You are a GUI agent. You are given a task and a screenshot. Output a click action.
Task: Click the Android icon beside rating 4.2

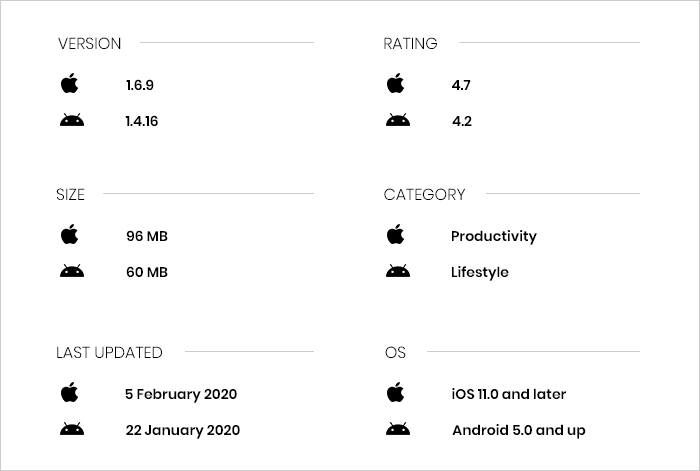[398, 120]
